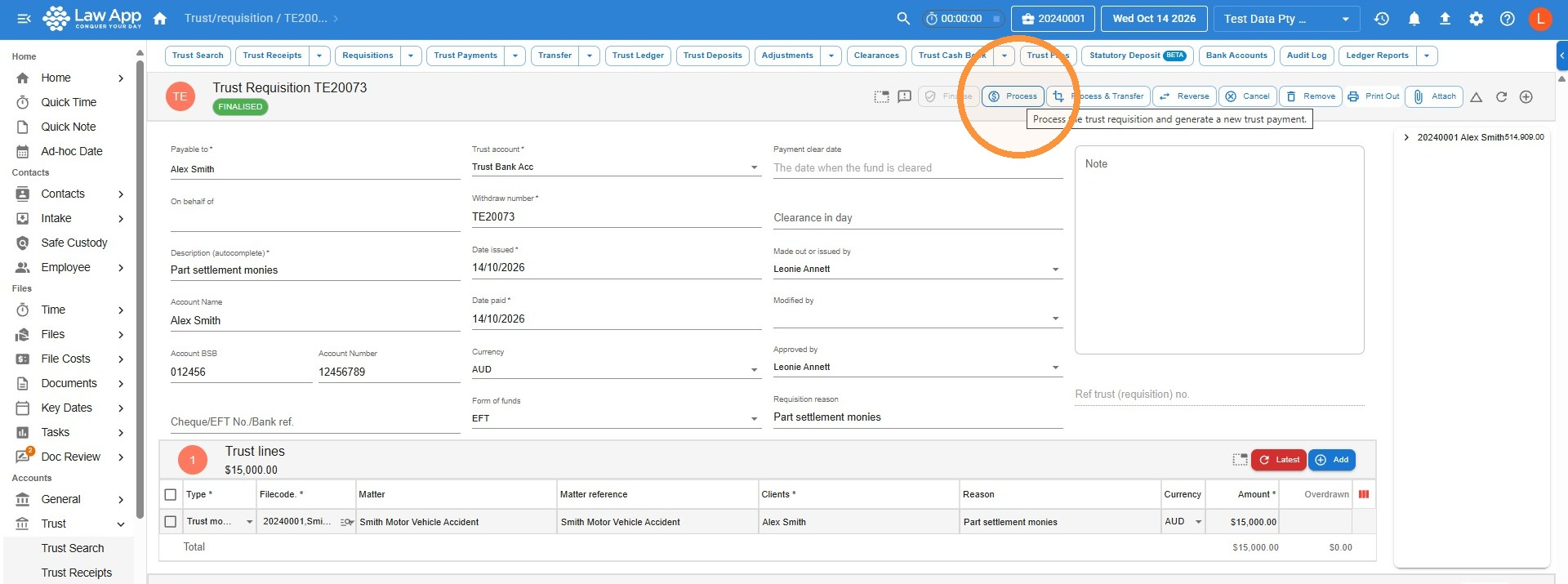
Task: Click the circled plus icon in requisition toolbar
Action: 1526,97
